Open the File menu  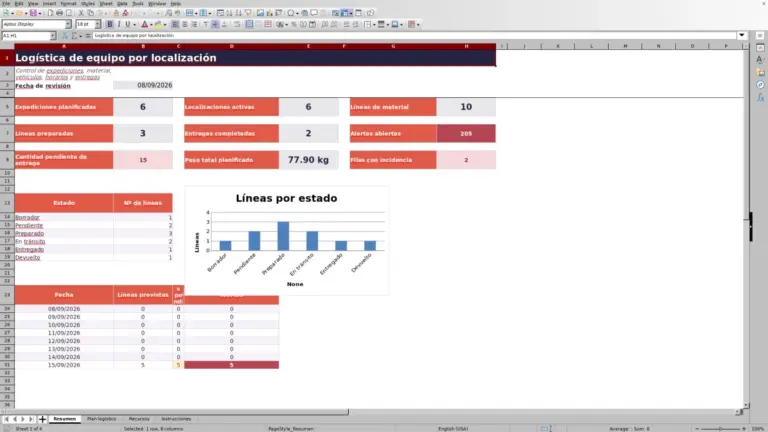(6, 3)
